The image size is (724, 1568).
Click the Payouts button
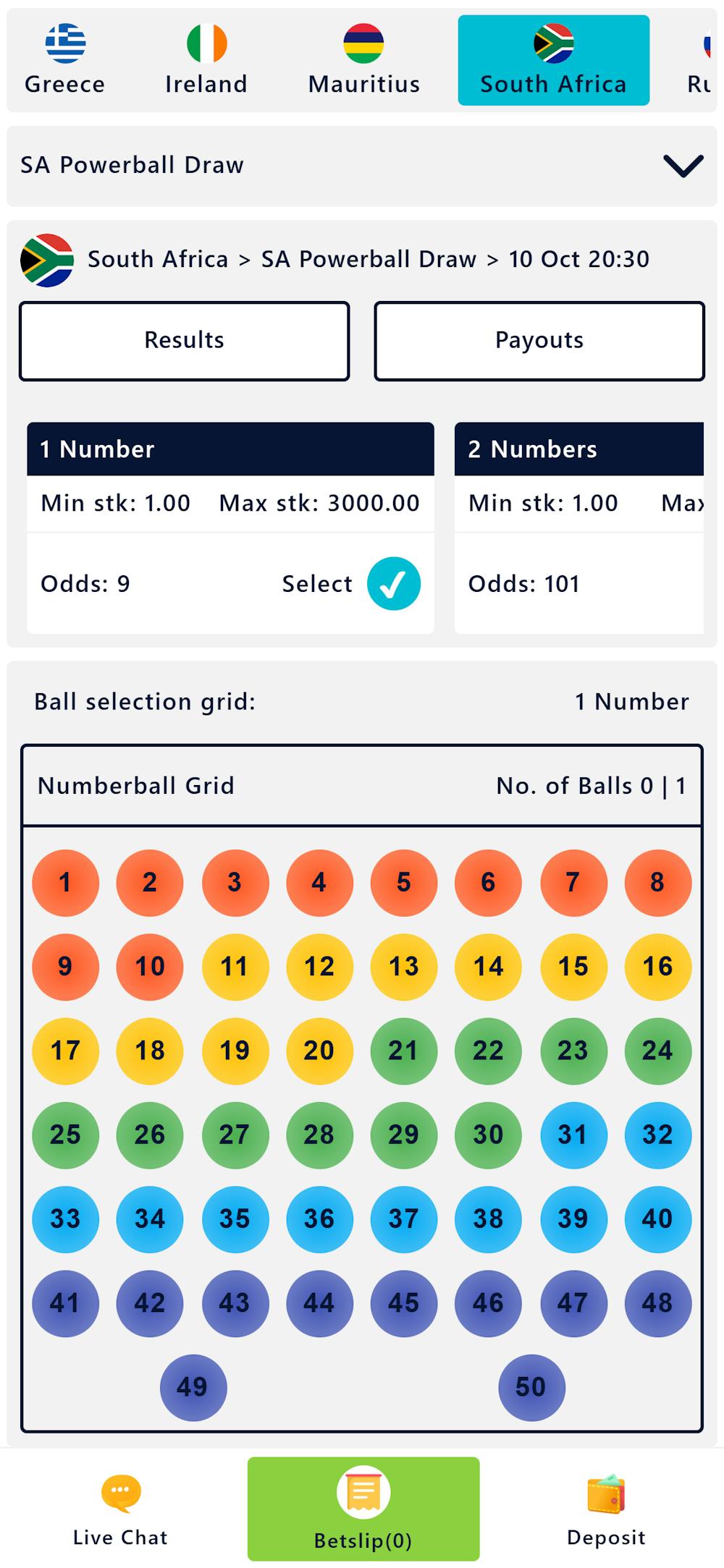point(539,339)
